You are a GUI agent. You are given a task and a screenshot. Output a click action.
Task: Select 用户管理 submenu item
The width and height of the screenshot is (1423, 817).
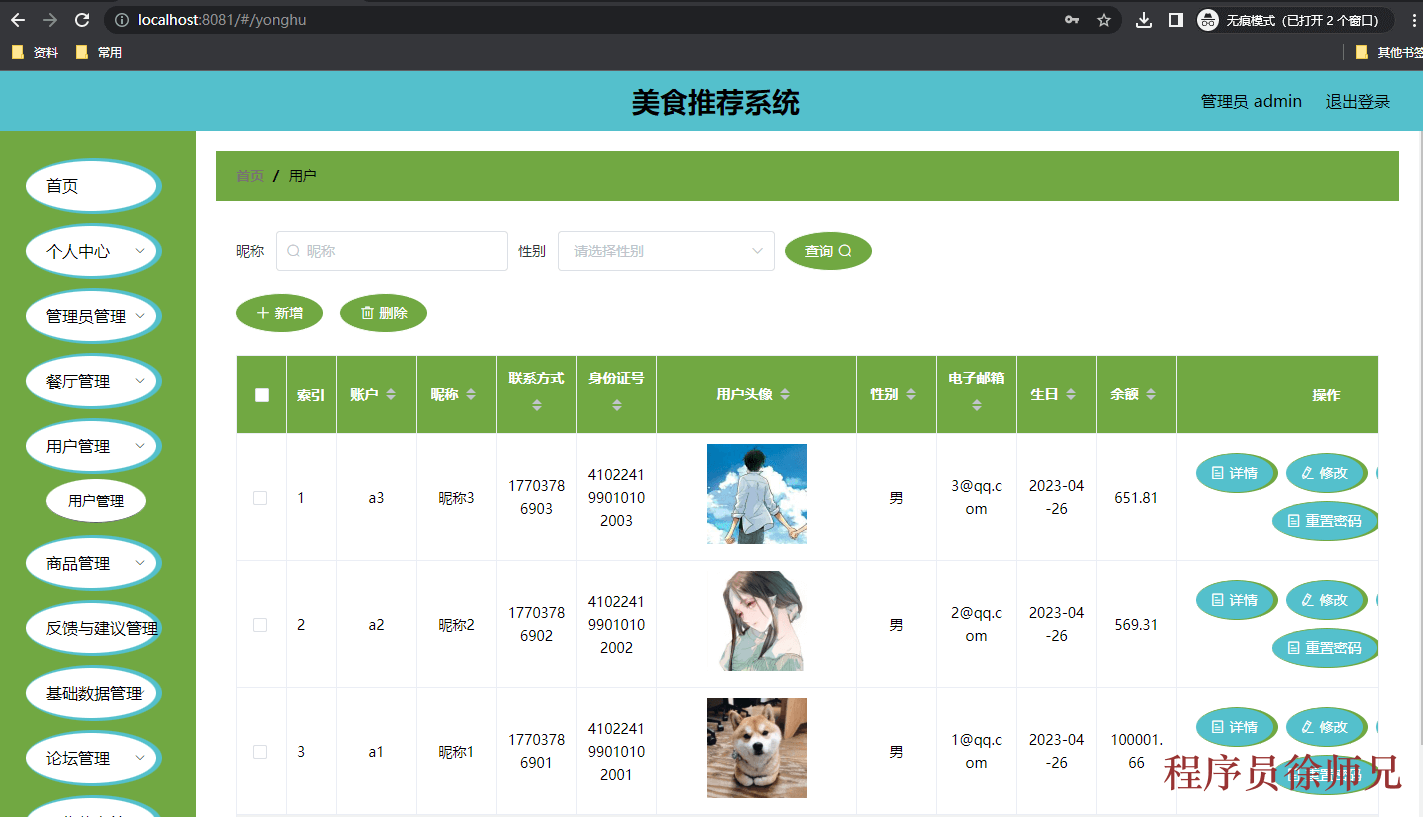click(x=96, y=501)
